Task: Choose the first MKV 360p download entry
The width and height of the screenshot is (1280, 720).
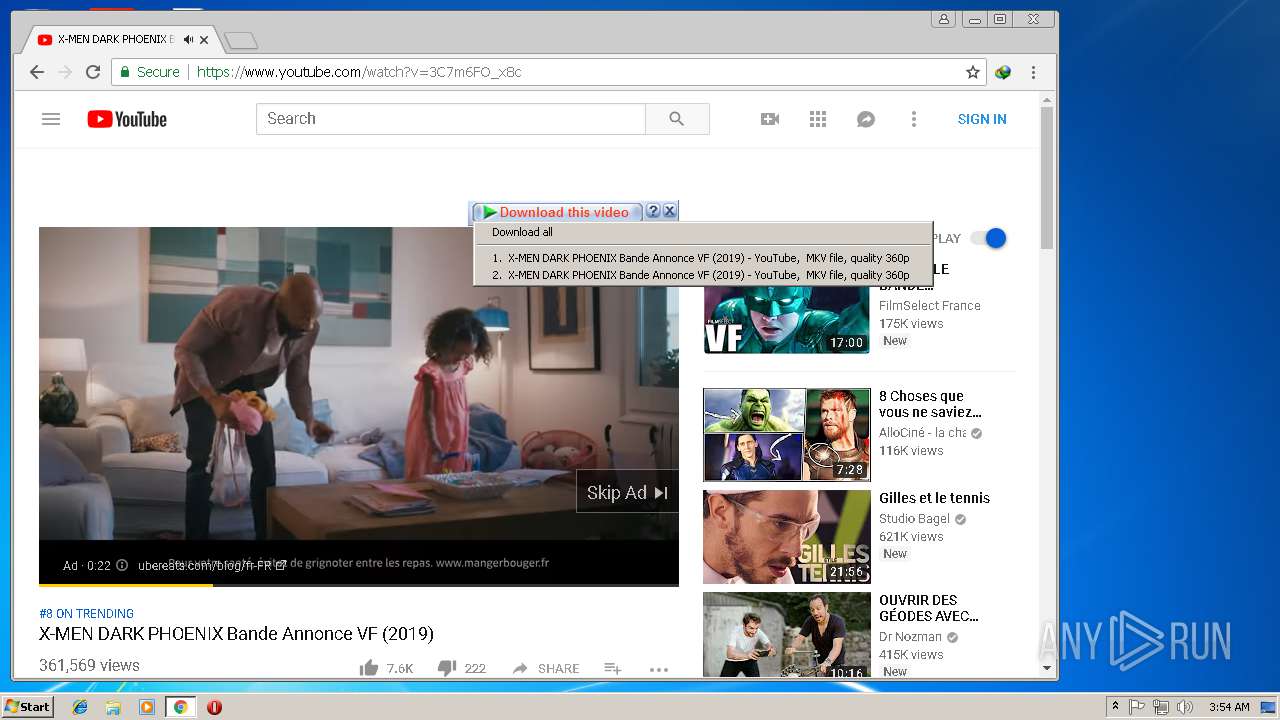Action: click(702, 258)
